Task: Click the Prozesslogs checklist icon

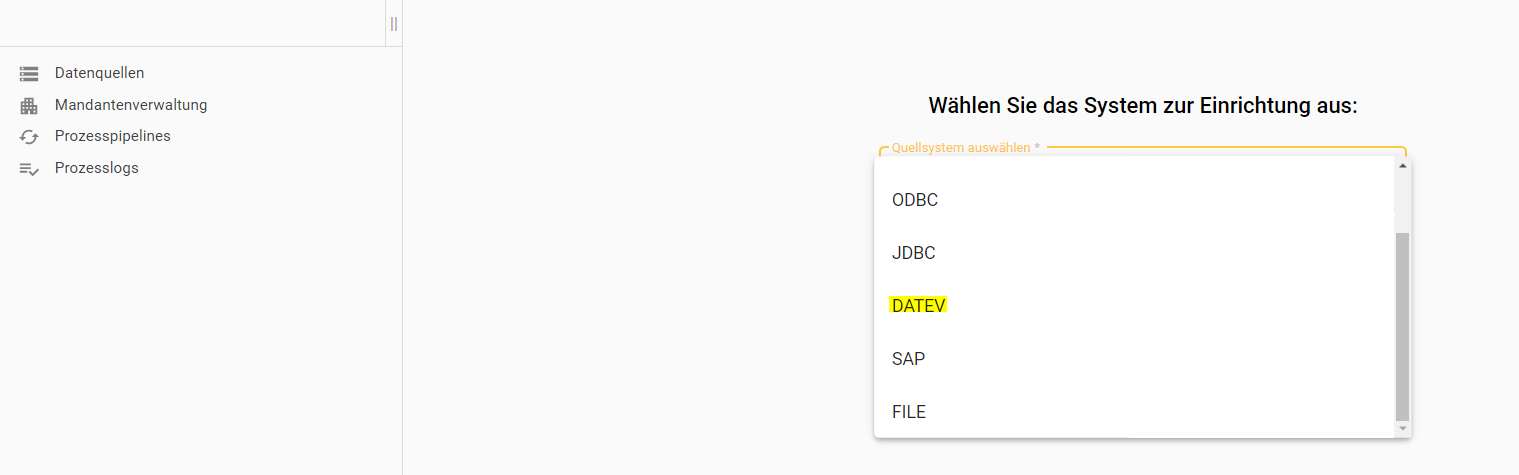Action: [29, 169]
